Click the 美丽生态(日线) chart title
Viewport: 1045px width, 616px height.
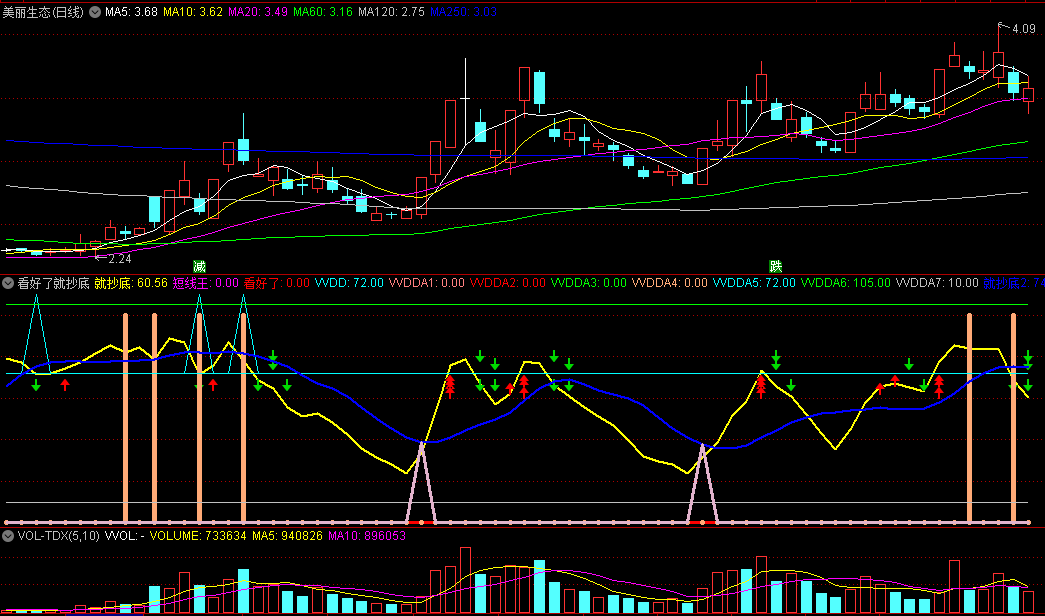[x=43, y=12]
